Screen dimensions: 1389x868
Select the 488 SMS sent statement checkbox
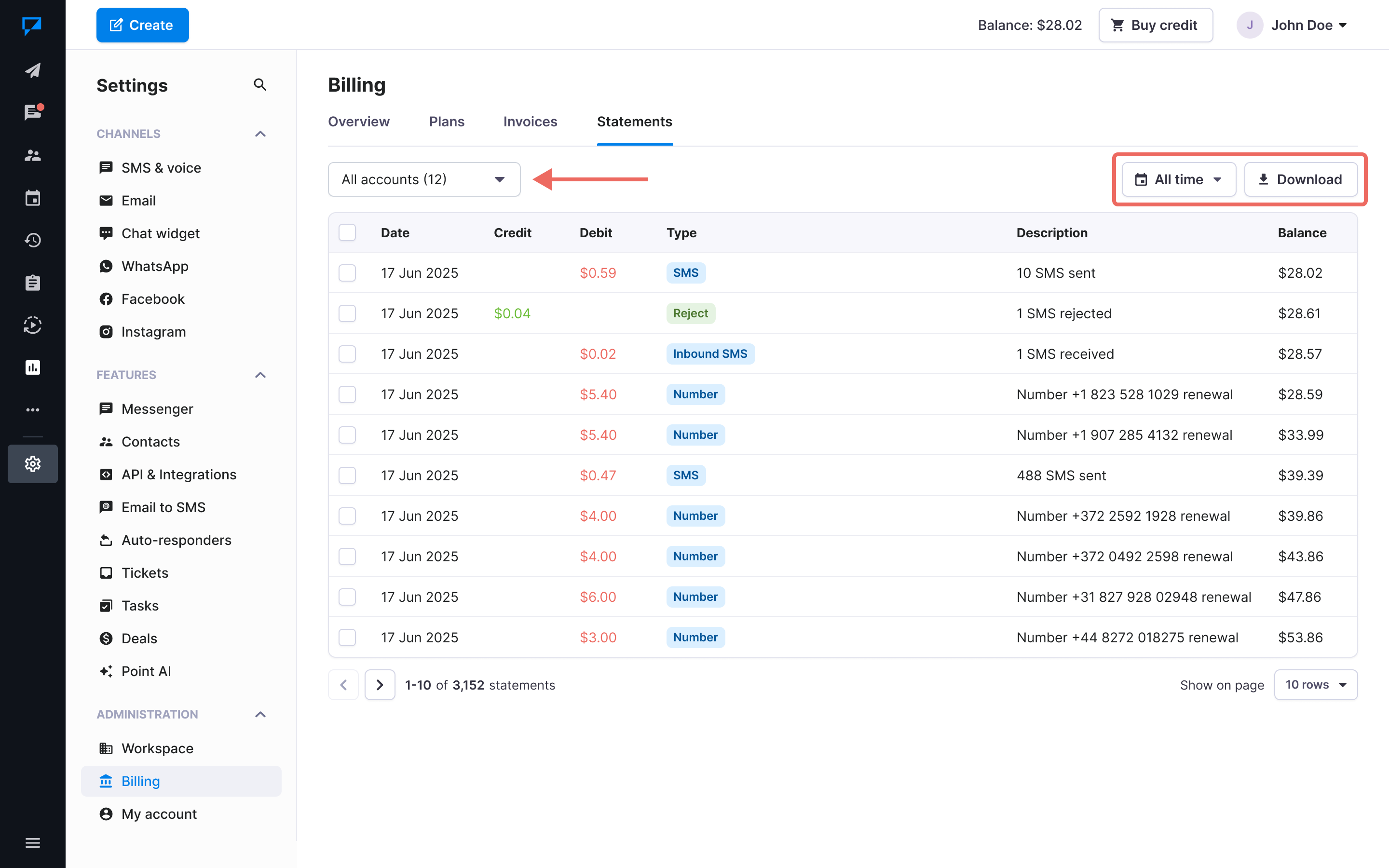pos(347,475)
